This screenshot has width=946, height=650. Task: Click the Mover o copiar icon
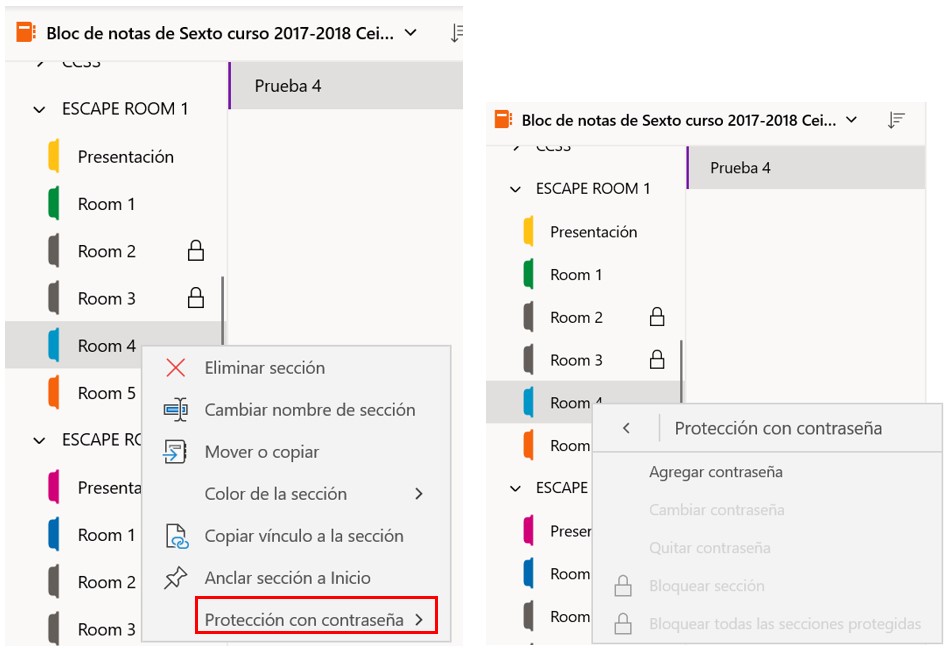(x=176, y=451)
